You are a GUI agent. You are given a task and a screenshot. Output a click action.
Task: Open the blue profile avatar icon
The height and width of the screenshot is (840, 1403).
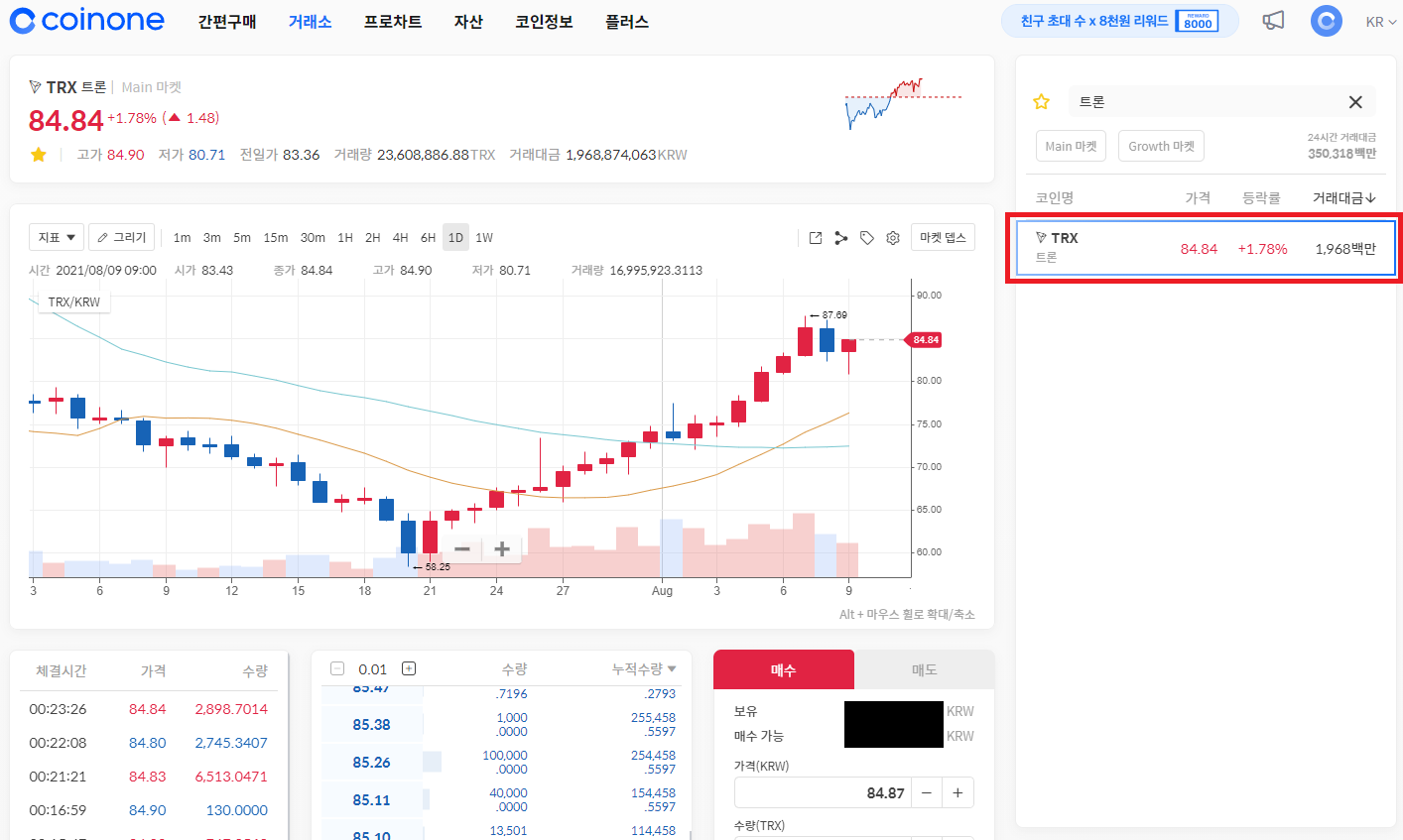(x=1326, y=21)
